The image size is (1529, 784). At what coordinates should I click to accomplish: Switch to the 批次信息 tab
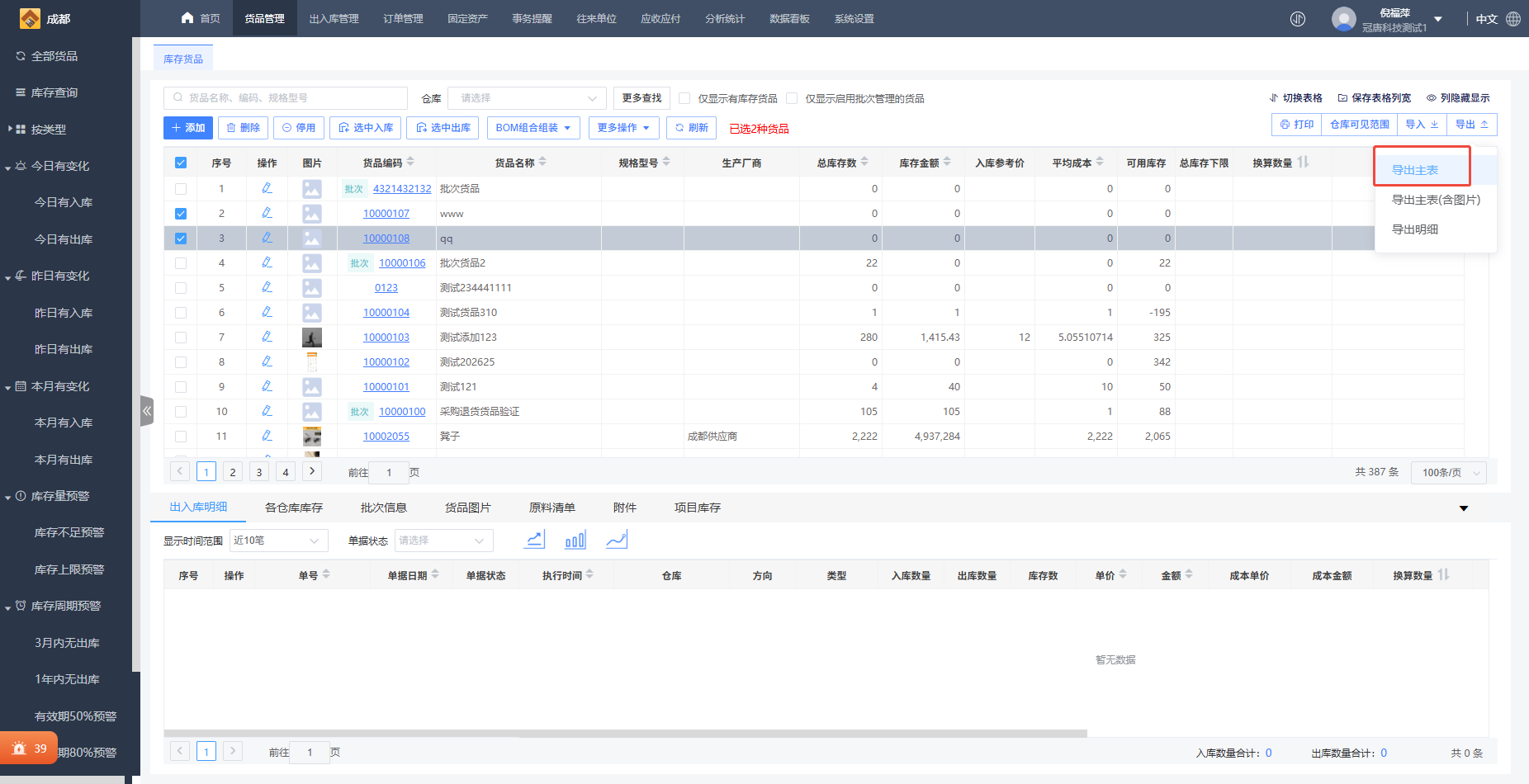(383, 508)
